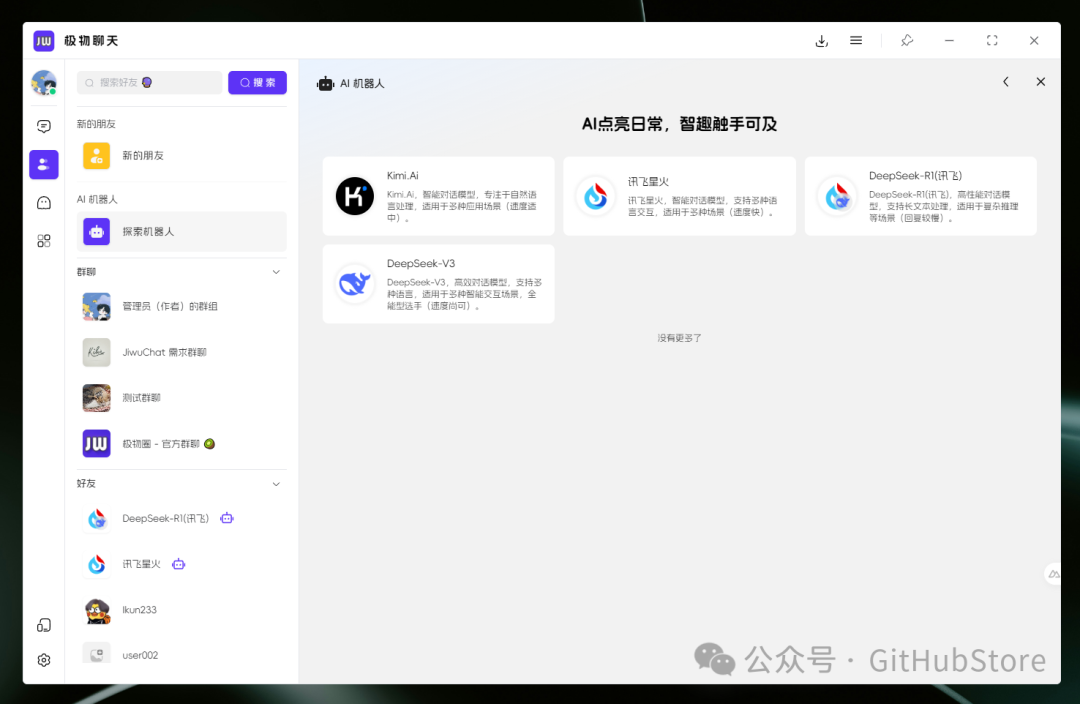The height and width of the screenshot is (704, 1080).
Task: Open the hamburger menu in the title bar
Action: point(855,41)
